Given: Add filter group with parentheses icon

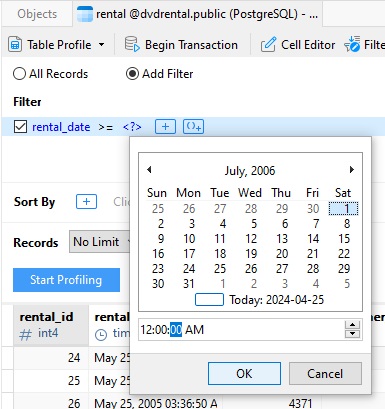Looking at the screenshot, I should pyautogui.click(x=193, y=127).
